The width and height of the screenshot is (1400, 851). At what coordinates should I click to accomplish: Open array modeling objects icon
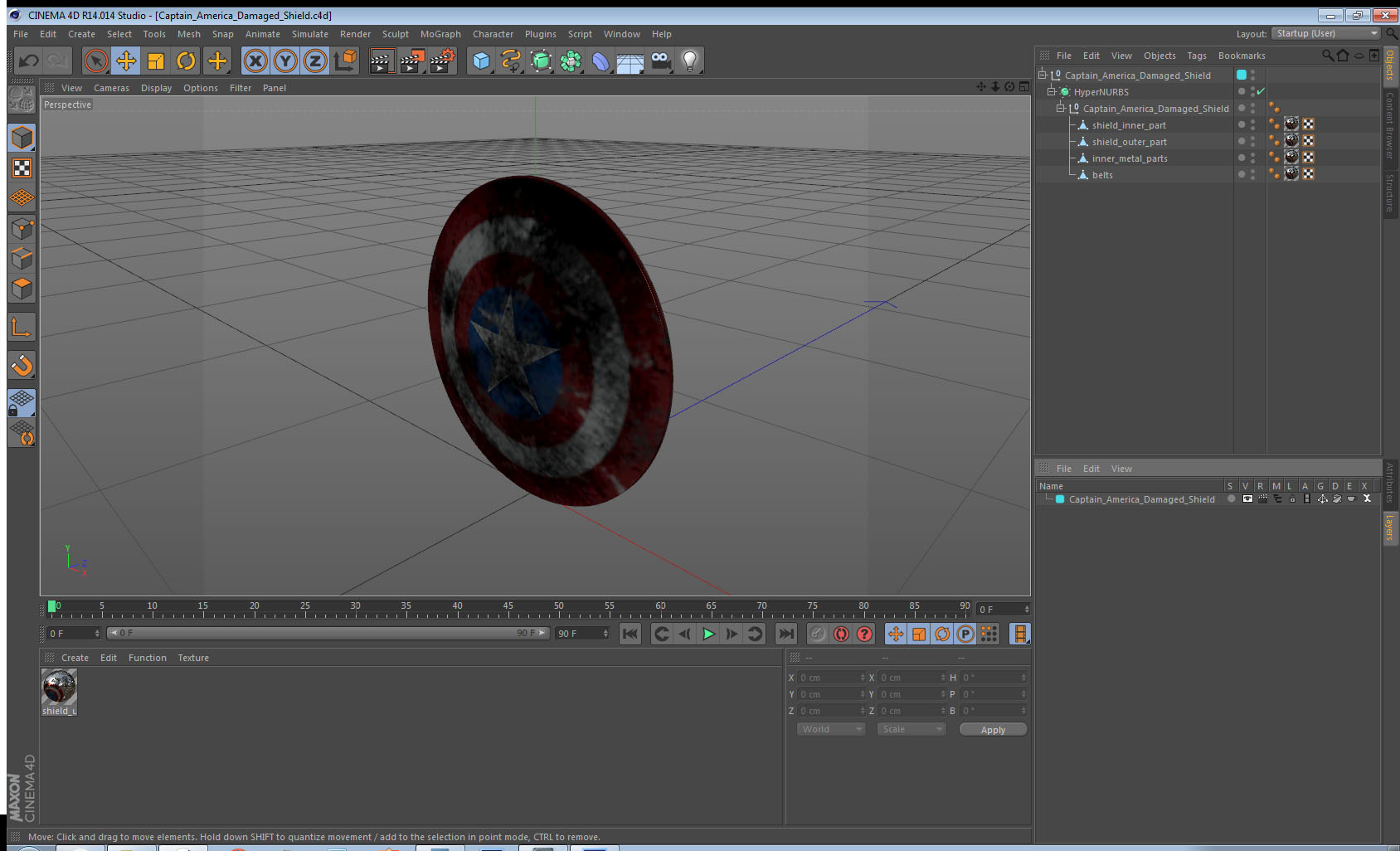571,61
